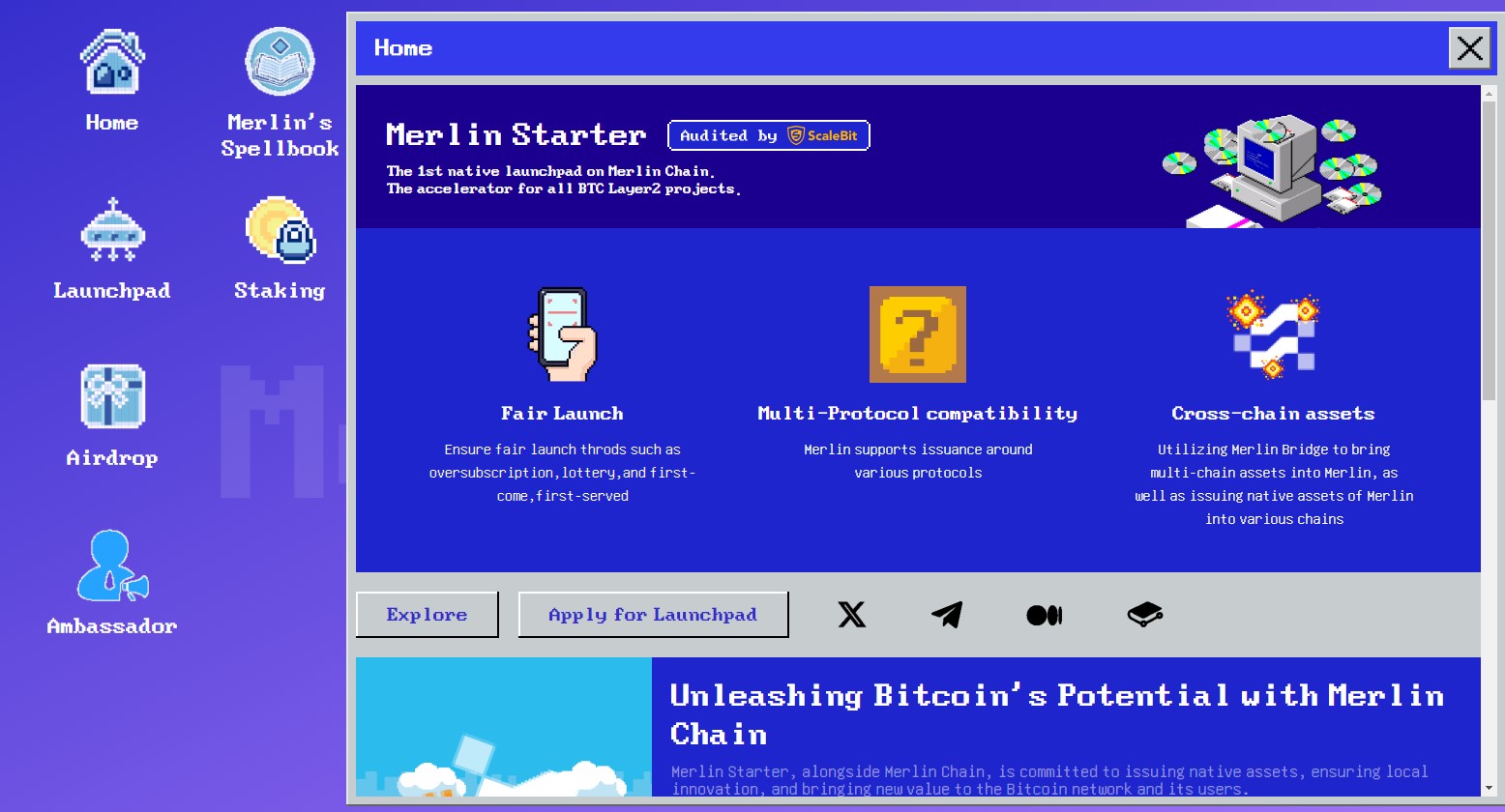Open the Staking desktop icon

pyautogui.click(x=280, y=248)
